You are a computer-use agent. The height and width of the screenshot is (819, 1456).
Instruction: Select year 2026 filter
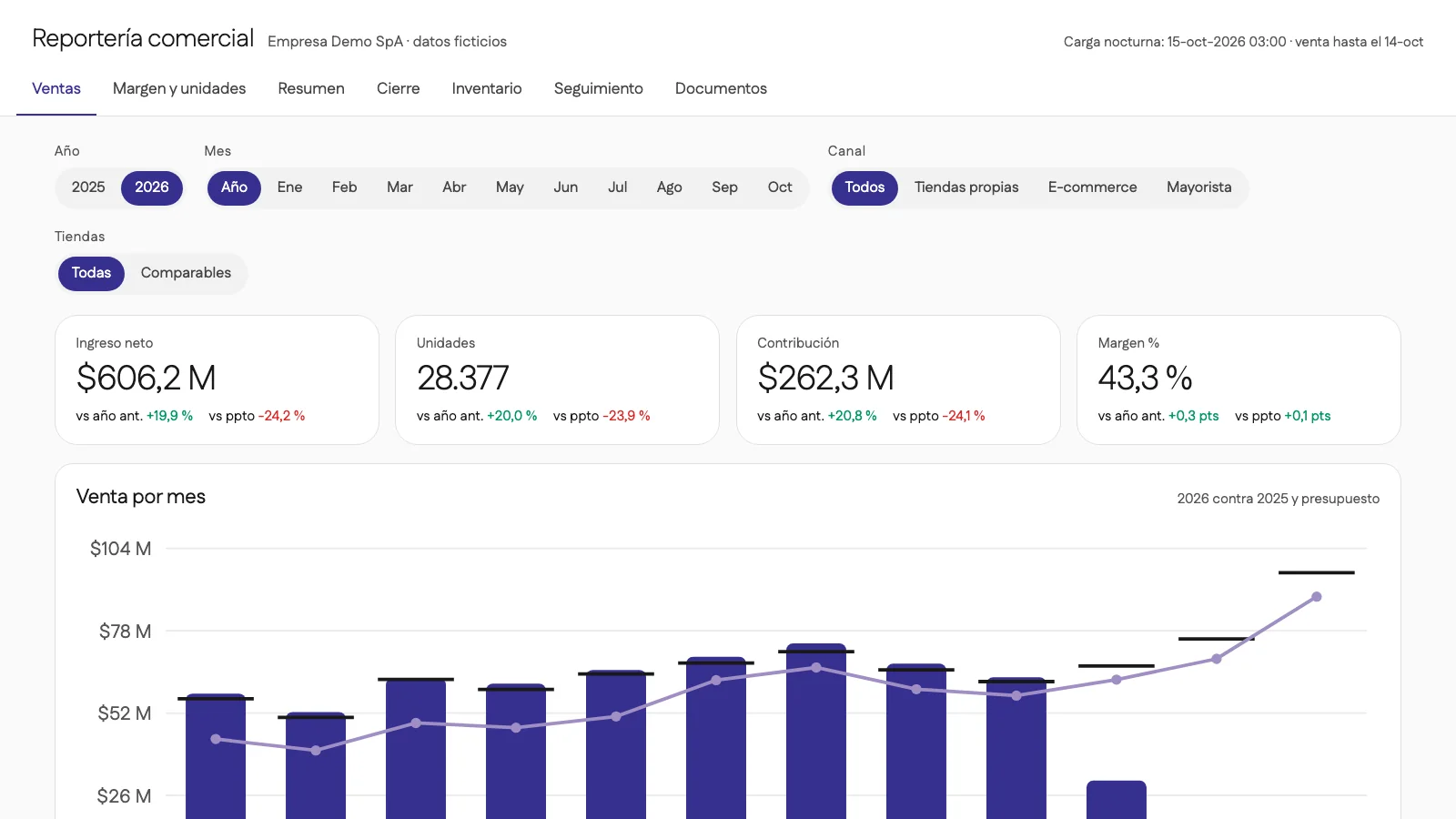[152, 187]
